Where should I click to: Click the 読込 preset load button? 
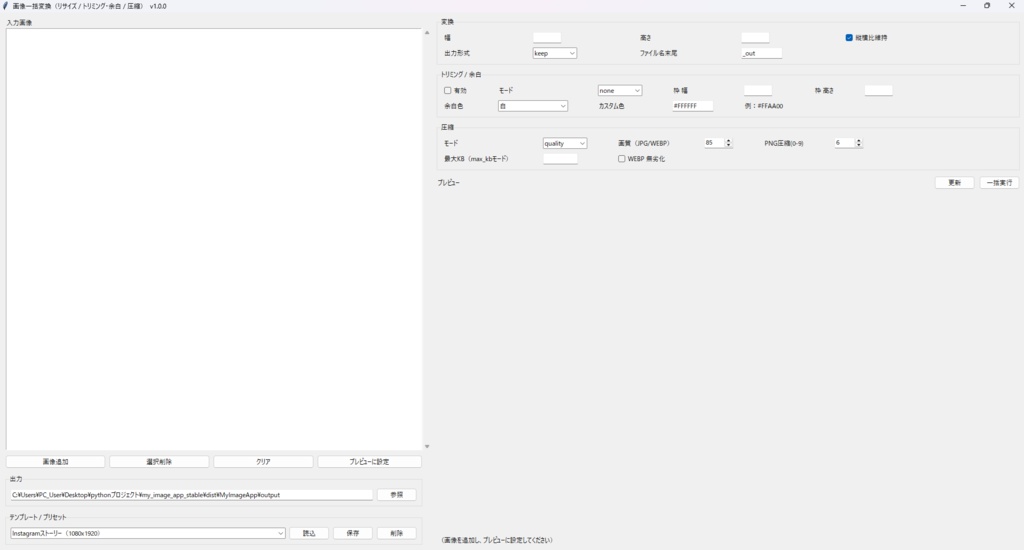[x=309, y=533]
